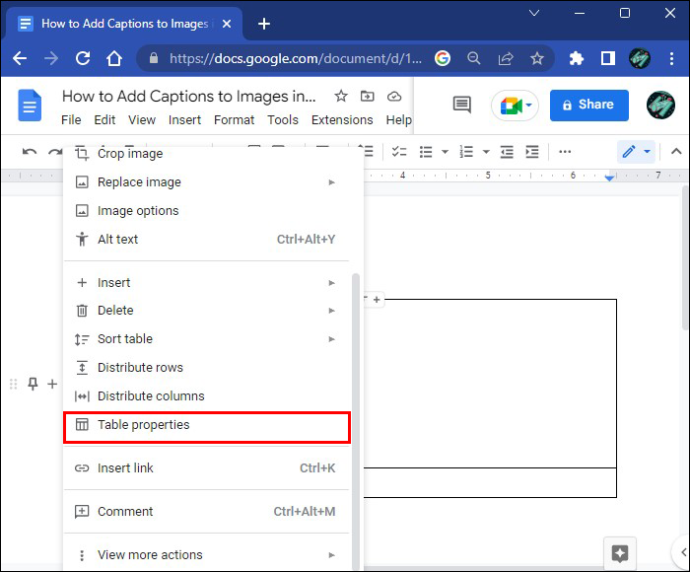The height and width of the screenshot is (572, 690).
Task: Apply numbered list formatting
Action: coord(466,152)
